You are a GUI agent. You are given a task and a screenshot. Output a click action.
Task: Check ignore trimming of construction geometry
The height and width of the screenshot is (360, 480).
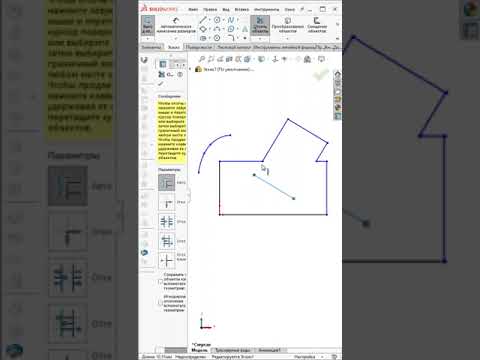click(160, 303)
